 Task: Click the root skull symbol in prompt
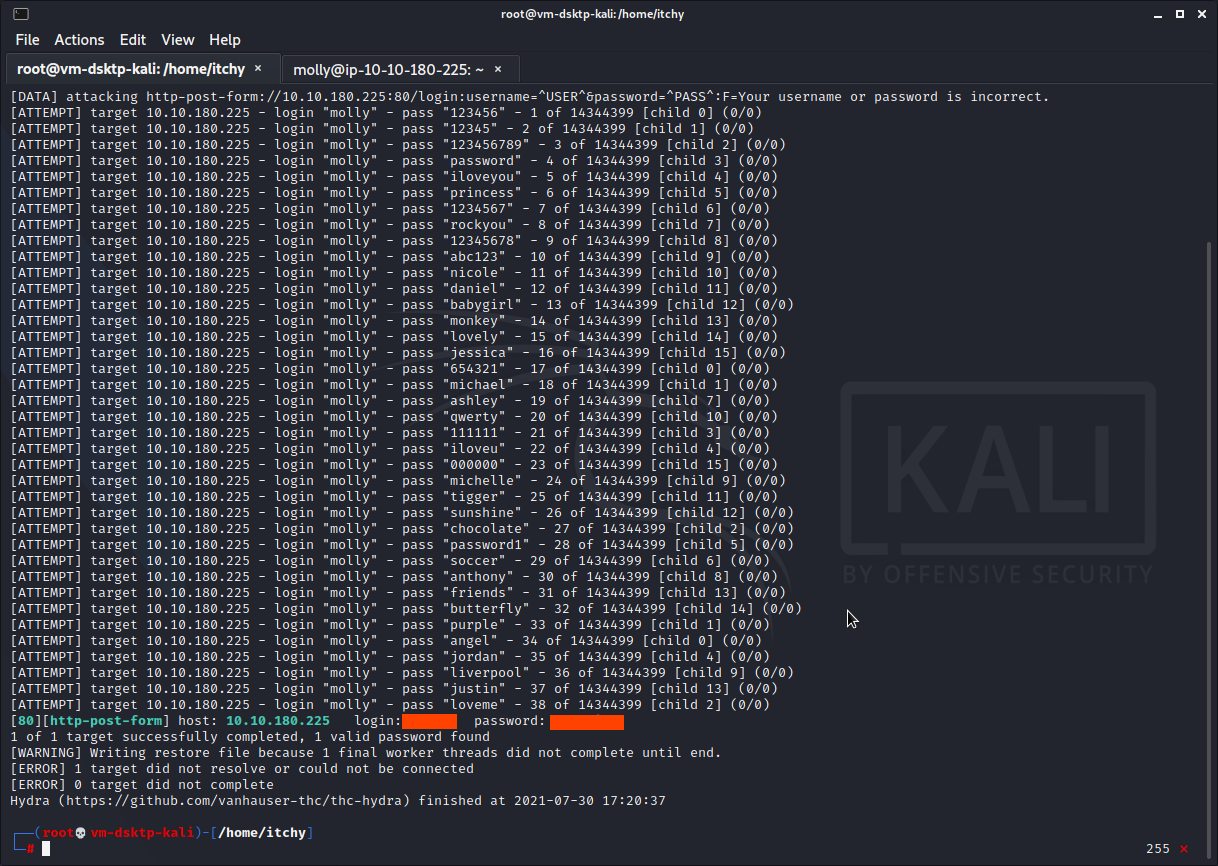(82, 833)
